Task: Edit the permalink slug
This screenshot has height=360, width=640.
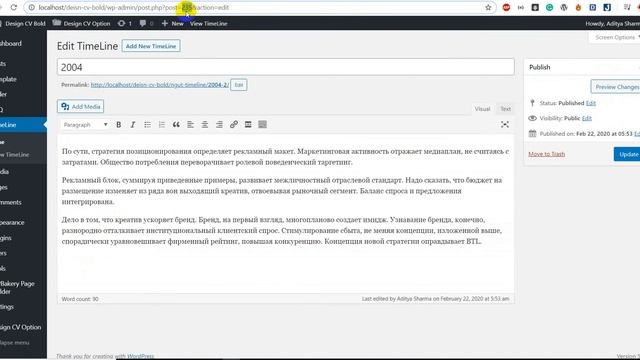Action: (x=239, y=85)
